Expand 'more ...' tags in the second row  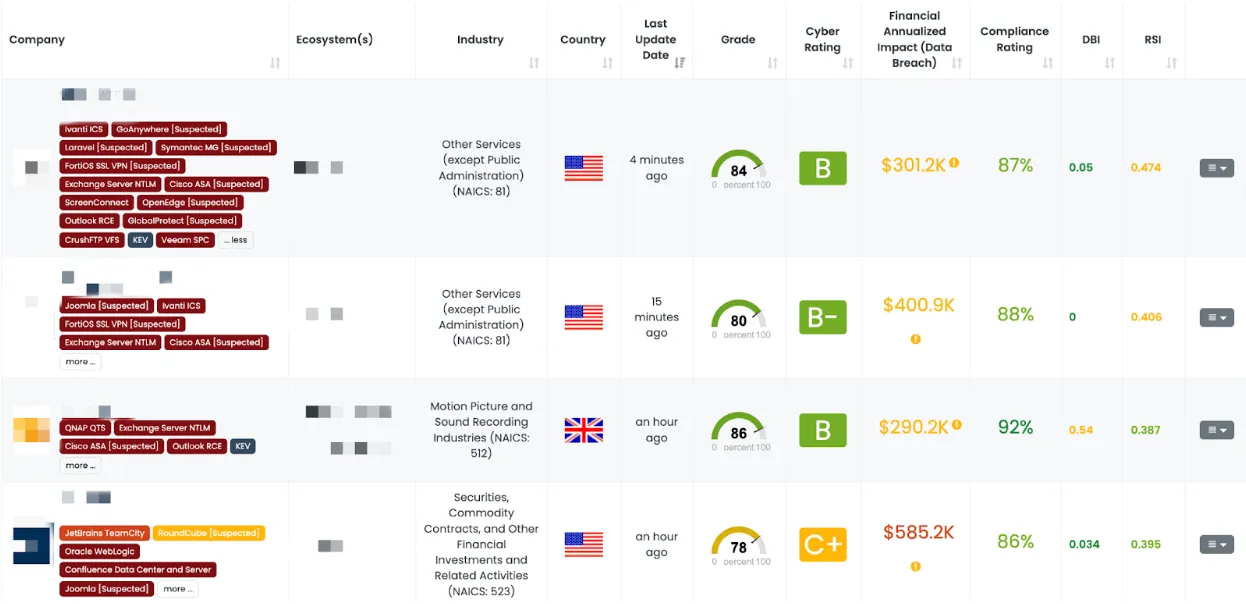pos(79,361)
